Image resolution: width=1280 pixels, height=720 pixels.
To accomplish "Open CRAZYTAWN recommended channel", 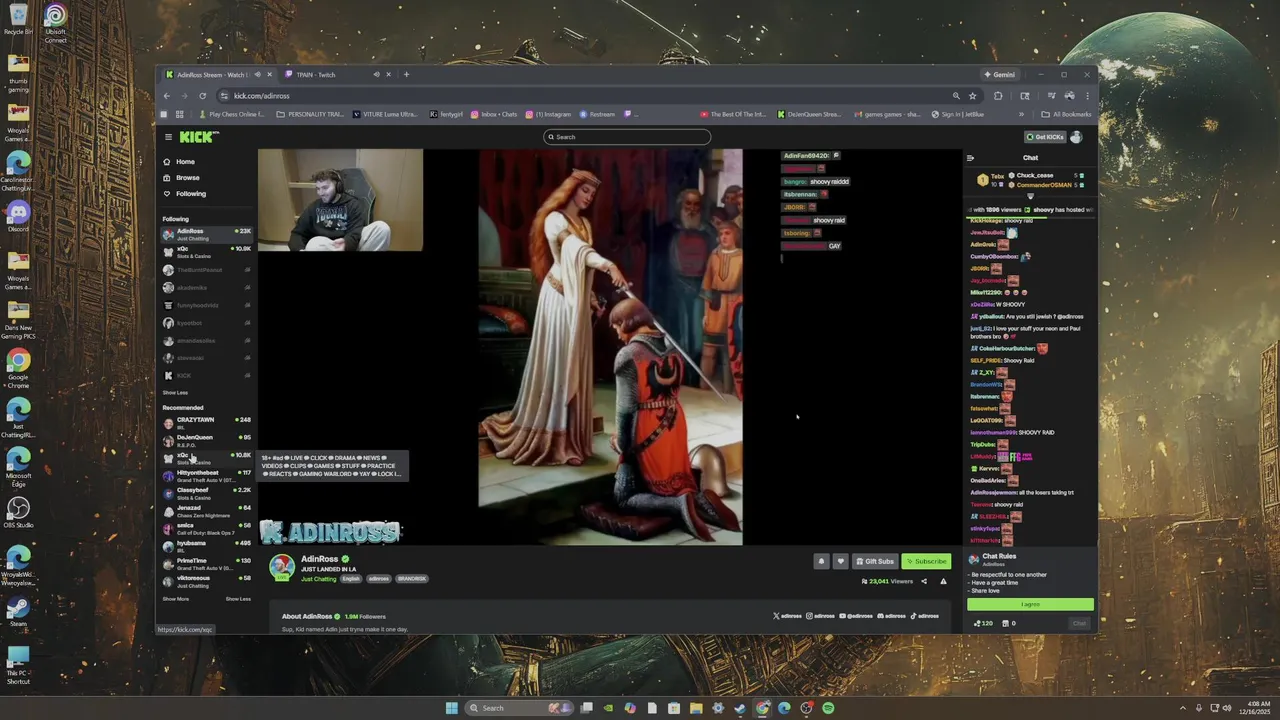I will (x=206, y=423).
